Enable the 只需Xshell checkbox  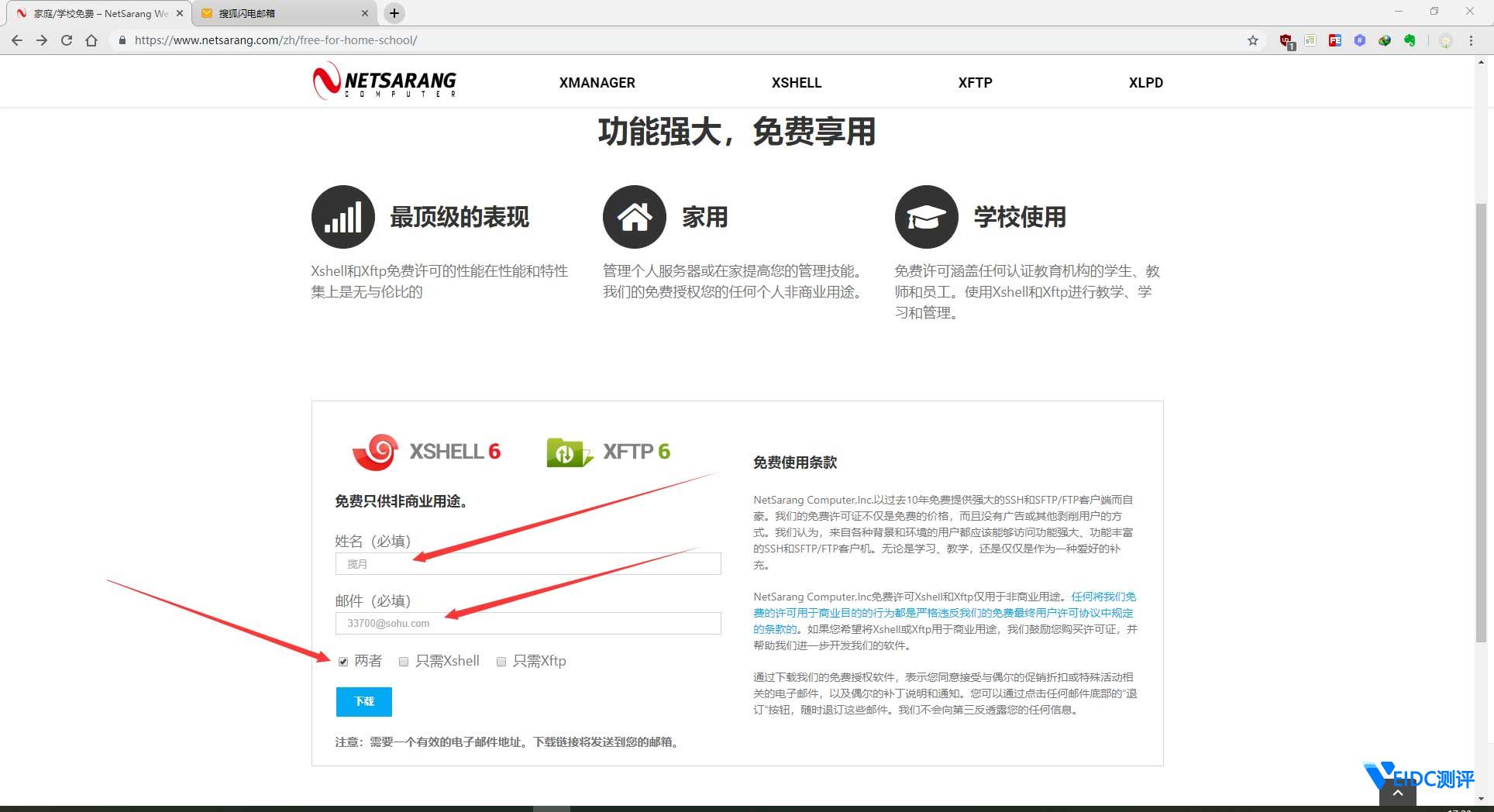pyautogui.click(x=403, y=662)
